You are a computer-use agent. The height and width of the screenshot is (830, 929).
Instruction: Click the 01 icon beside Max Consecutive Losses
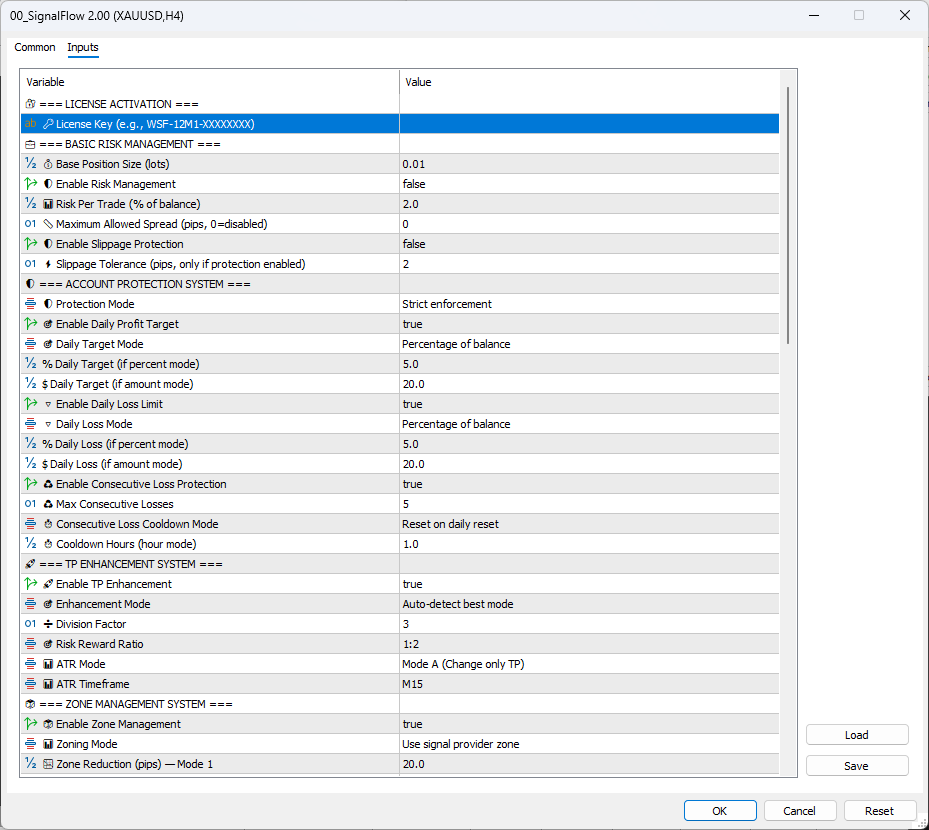click(28, 503)
